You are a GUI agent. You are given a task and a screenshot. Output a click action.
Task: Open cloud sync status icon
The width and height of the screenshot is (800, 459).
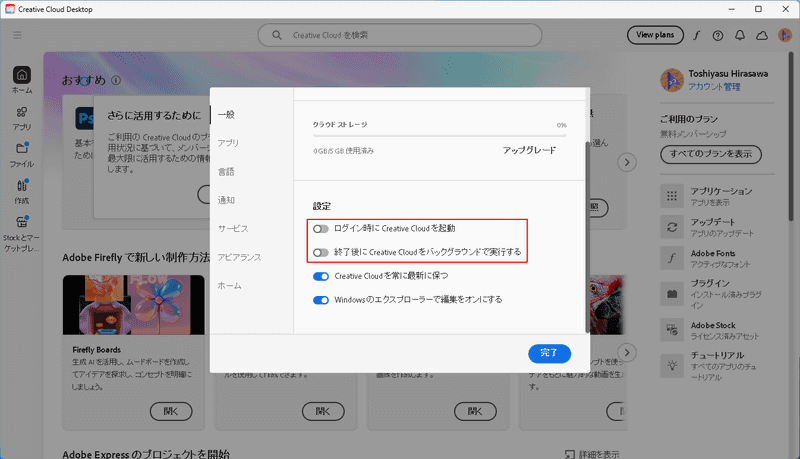pyautogui.click(x=762, y=35)
